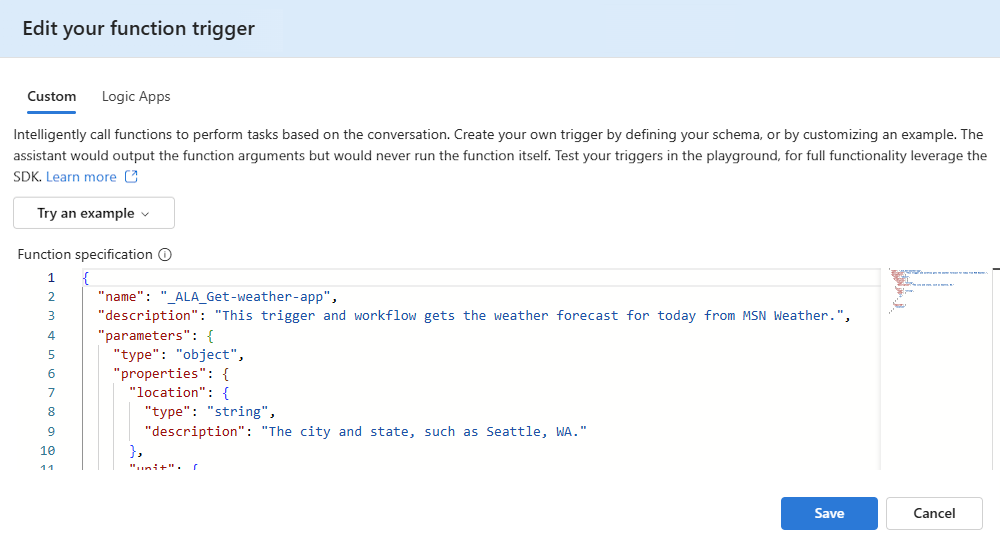Expand the Try an example dropdown

[x=94, y=213]
